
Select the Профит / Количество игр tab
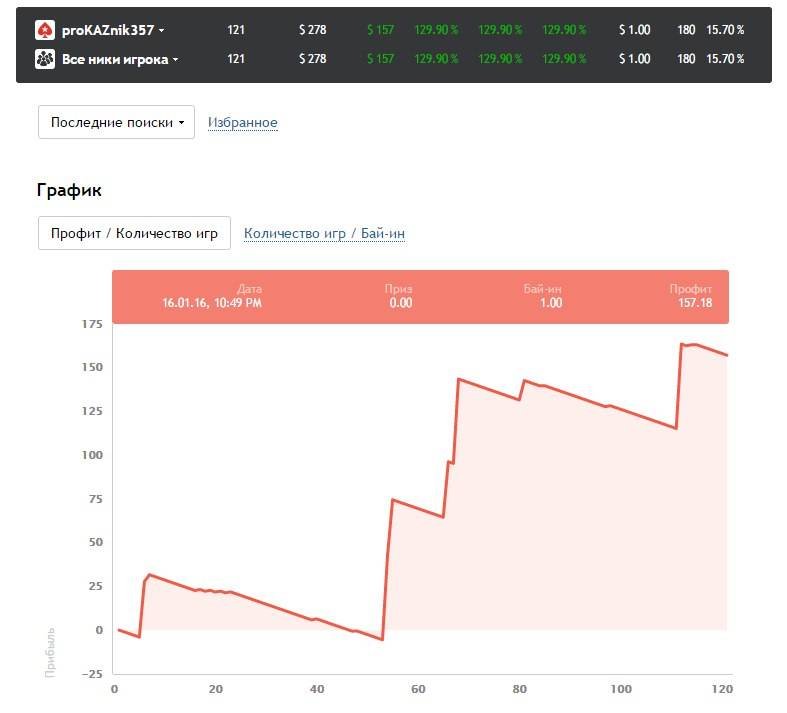pos(134,233)
